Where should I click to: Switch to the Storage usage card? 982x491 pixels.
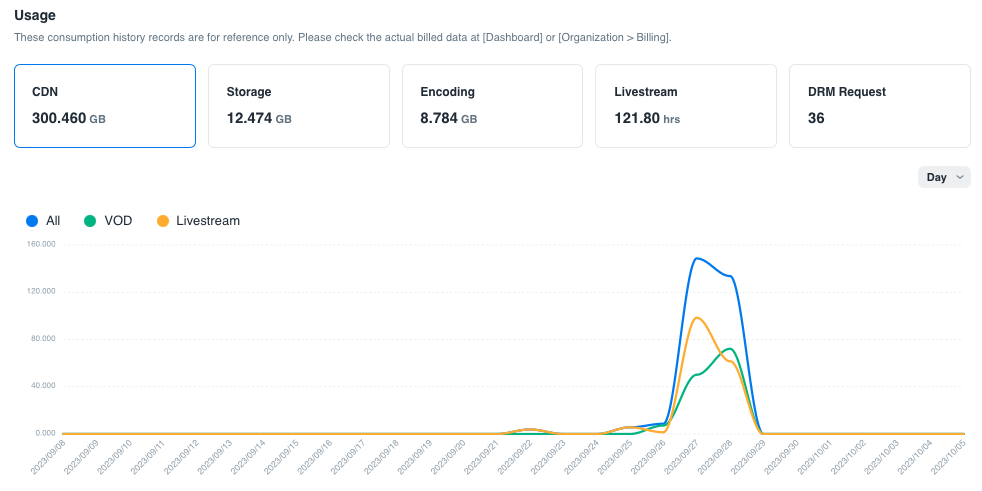(x=298, y=106)
